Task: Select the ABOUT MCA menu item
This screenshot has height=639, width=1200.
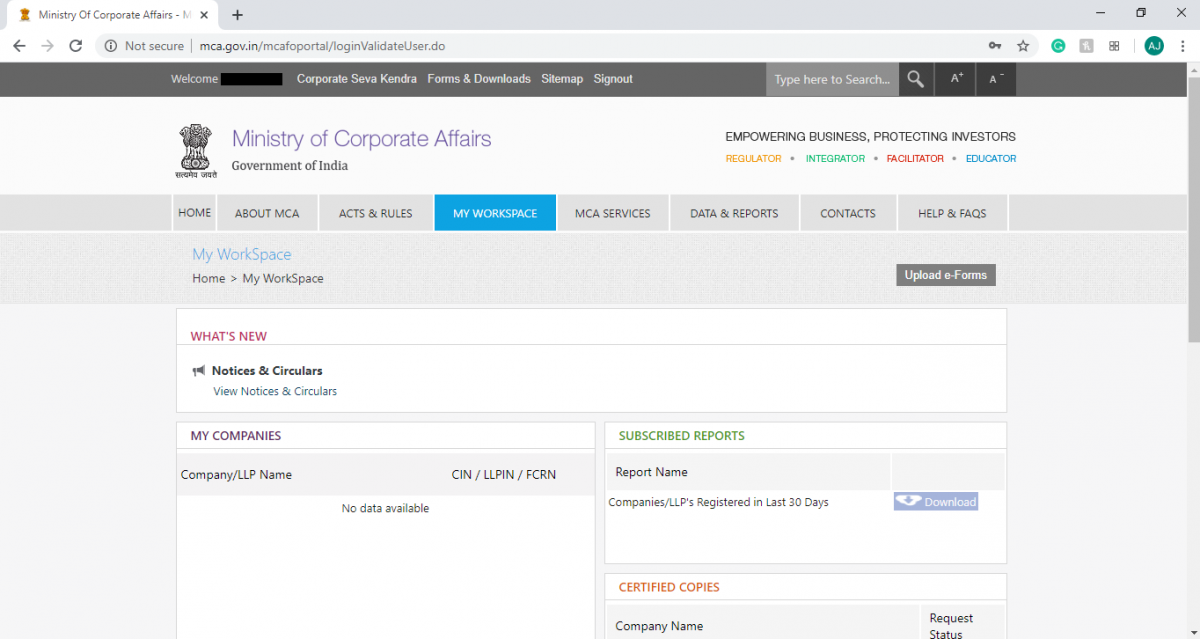Action: [267, 212]
